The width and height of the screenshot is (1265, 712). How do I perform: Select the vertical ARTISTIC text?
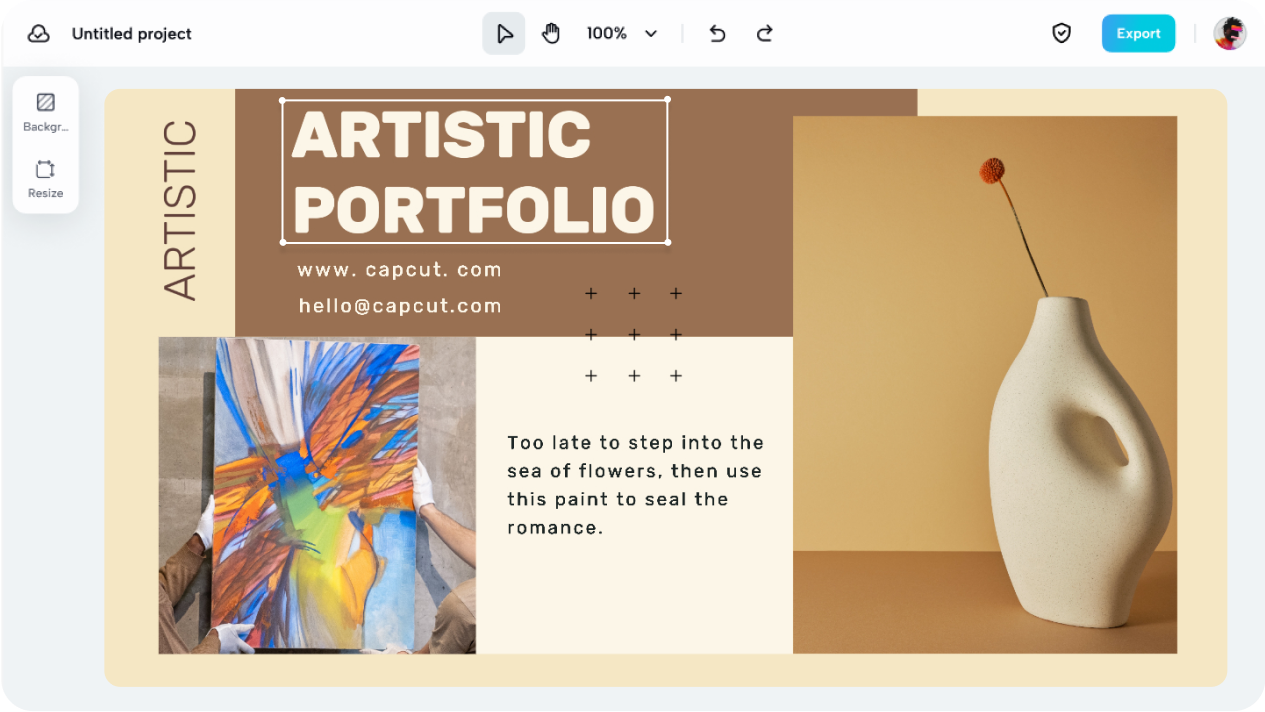point(181,211)
